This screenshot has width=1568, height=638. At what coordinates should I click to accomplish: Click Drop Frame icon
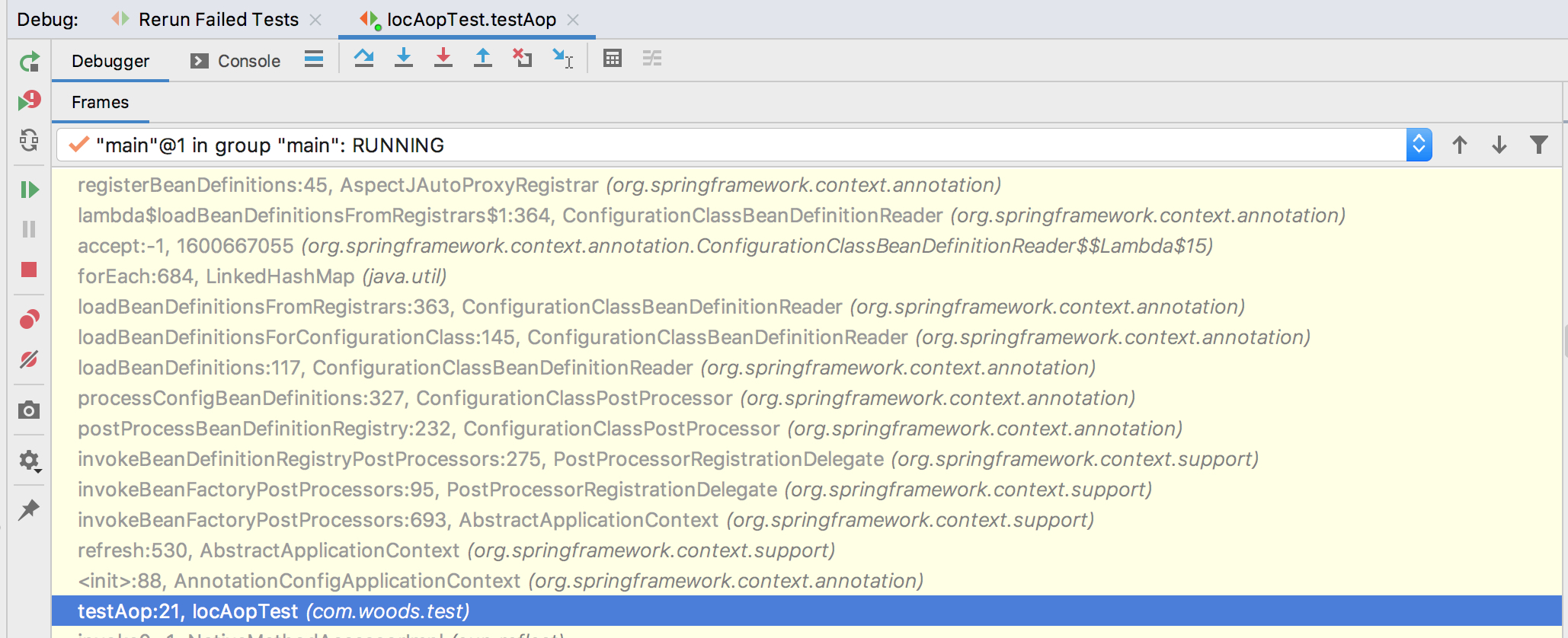522,59
